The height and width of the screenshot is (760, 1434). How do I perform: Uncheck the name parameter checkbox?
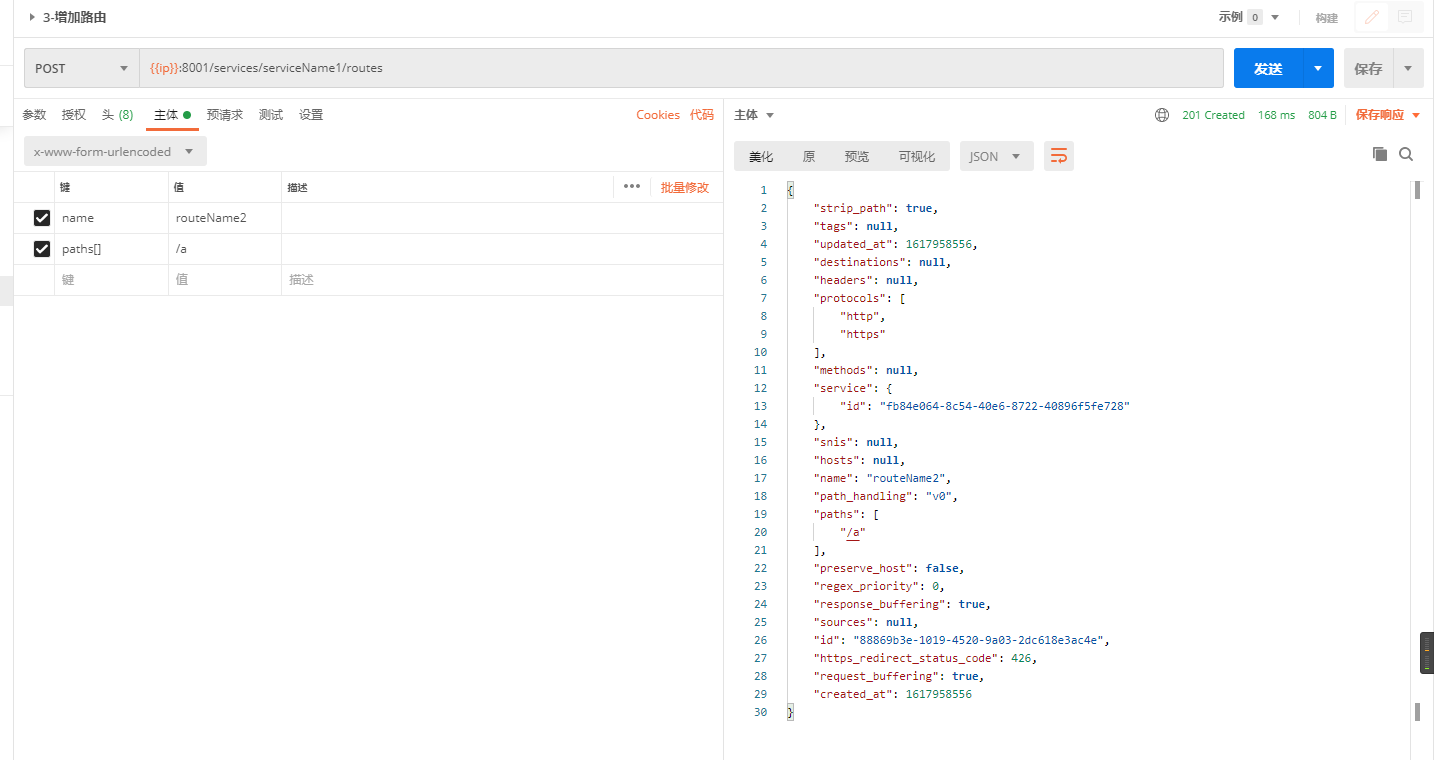42,218
